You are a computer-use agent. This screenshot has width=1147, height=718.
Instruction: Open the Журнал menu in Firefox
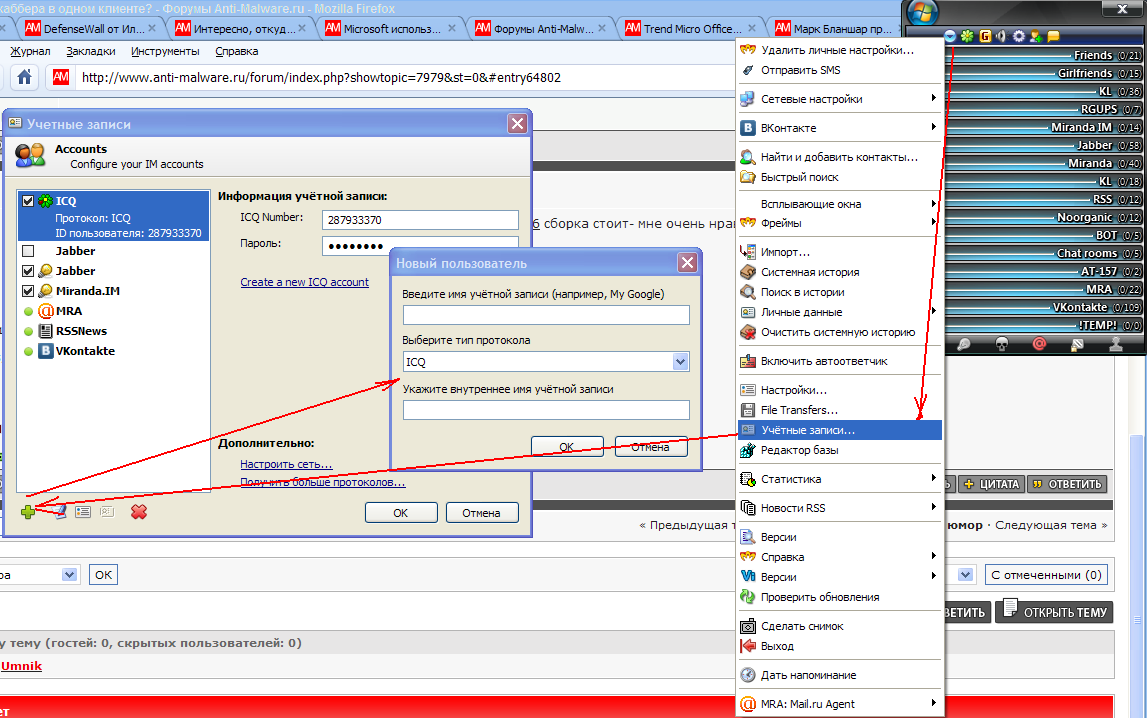30,51
